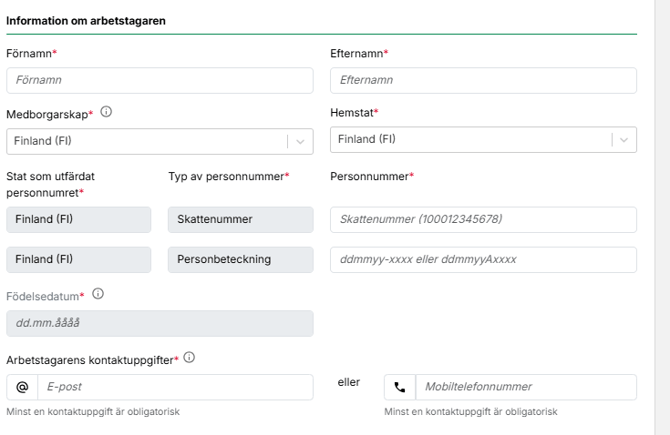The height and width of the screenshot is (435, 670).
Task: Expand the Medborgarskap dropdown chevron
Action: (x=300, y=141)
